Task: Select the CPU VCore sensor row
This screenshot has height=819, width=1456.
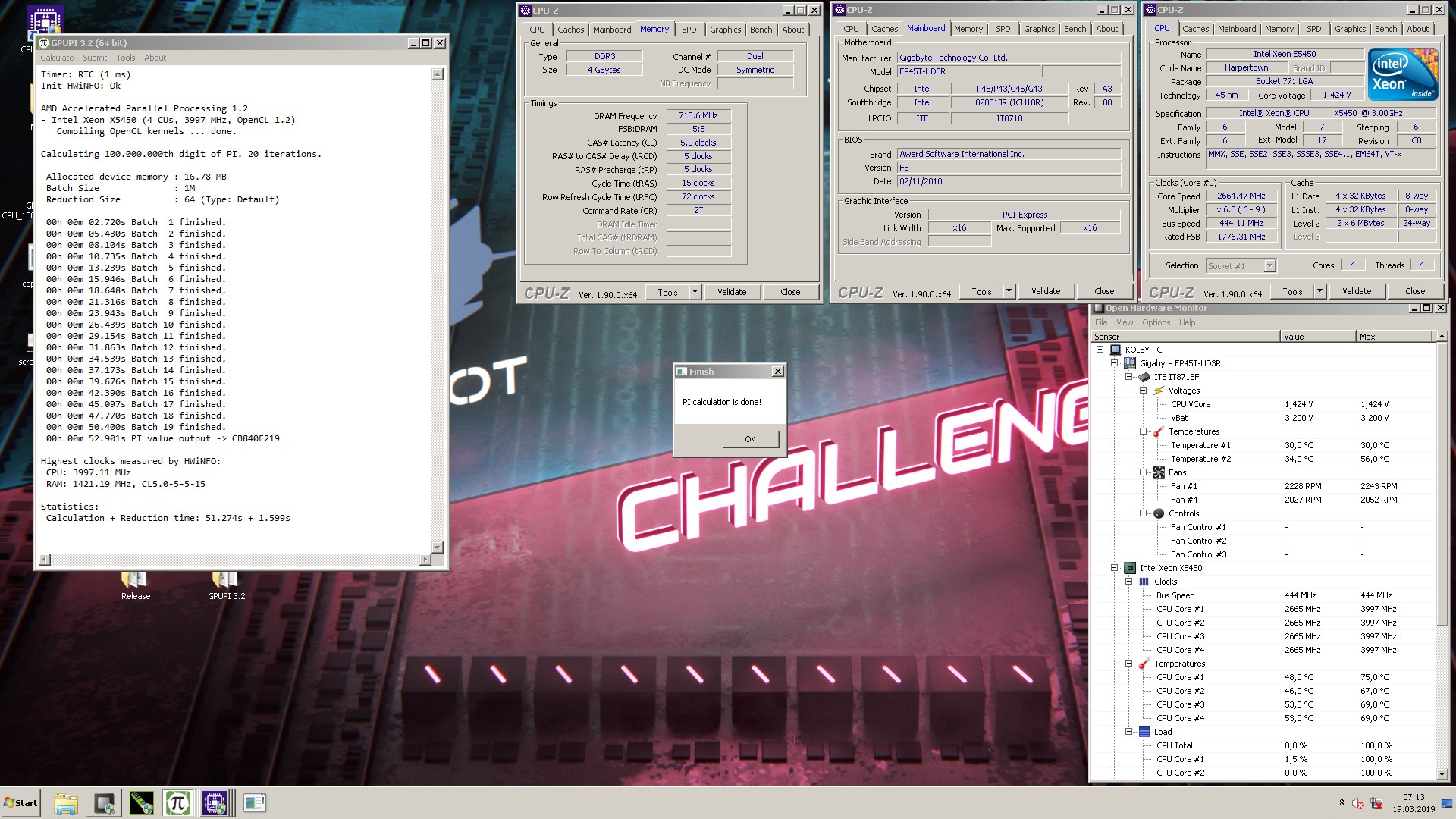Action: point(1265,404)
